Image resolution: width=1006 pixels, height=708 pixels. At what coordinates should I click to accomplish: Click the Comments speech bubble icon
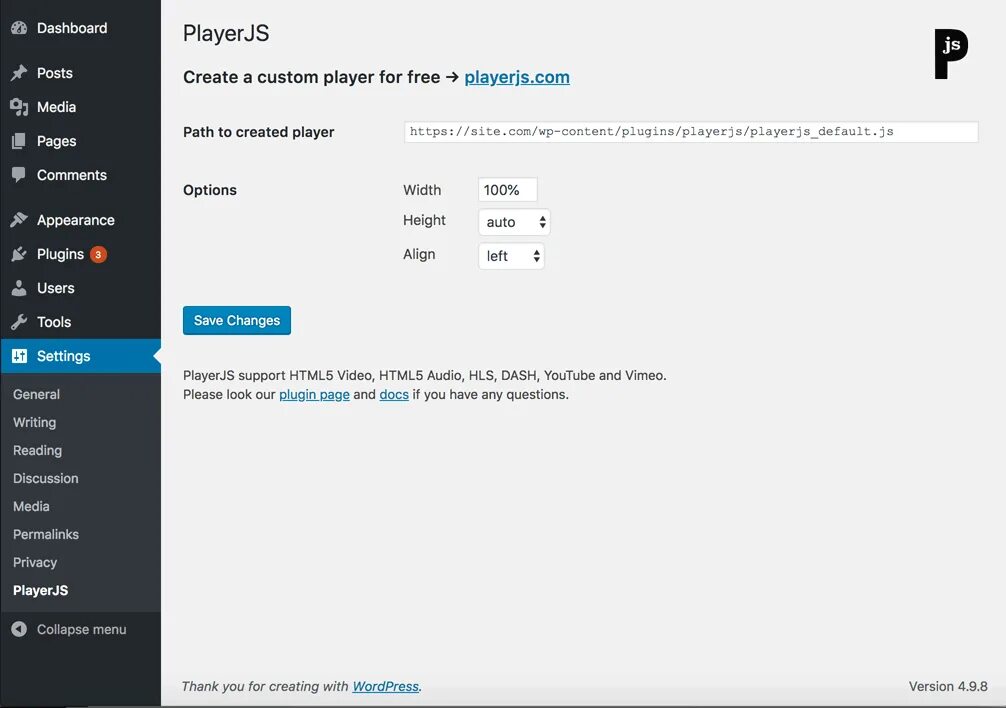click(19, 174)
